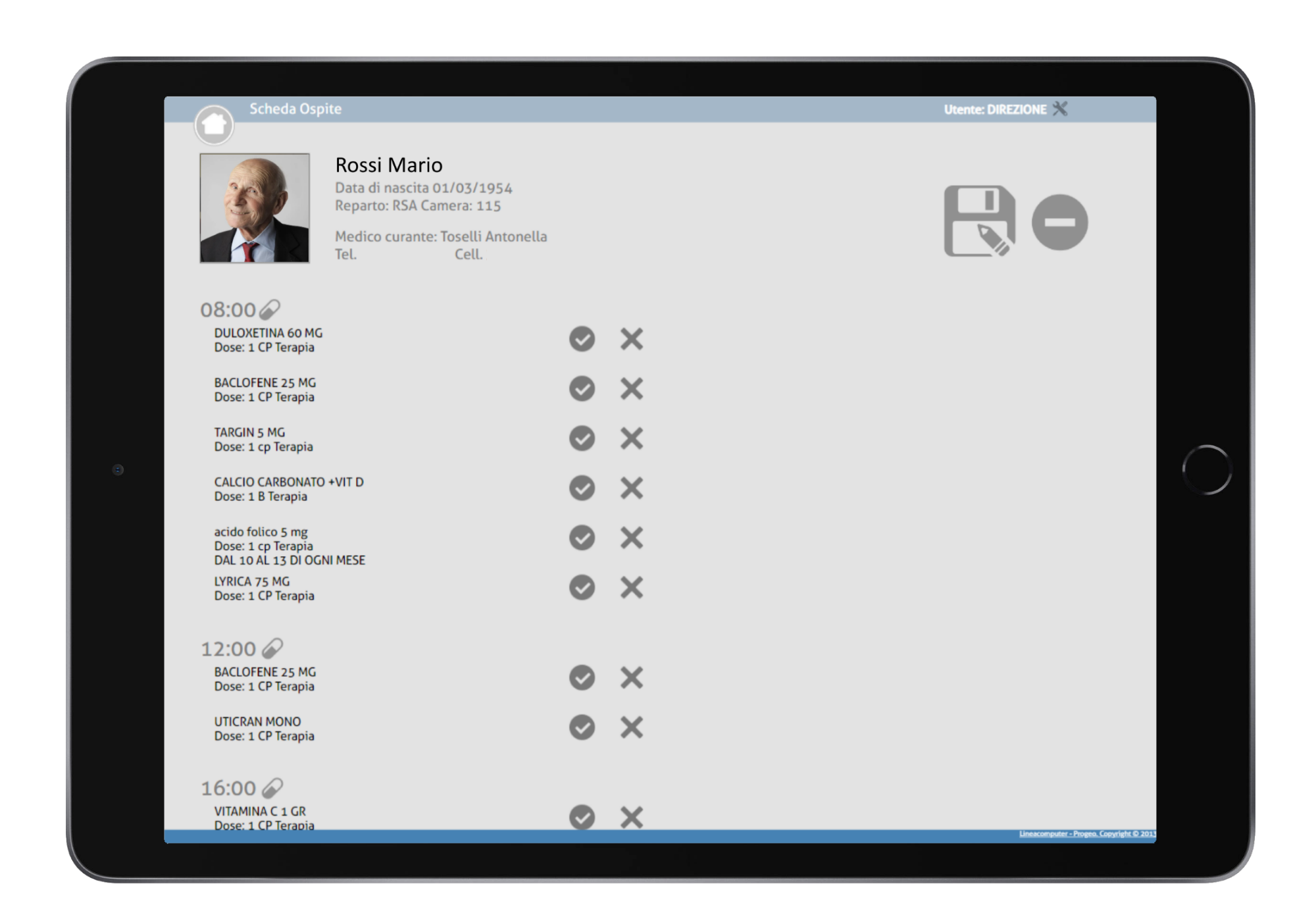The height and width of the screenshot is (917, 1316).
Task: Click the X for UTICRAN MONO
Action: [632, 727]
